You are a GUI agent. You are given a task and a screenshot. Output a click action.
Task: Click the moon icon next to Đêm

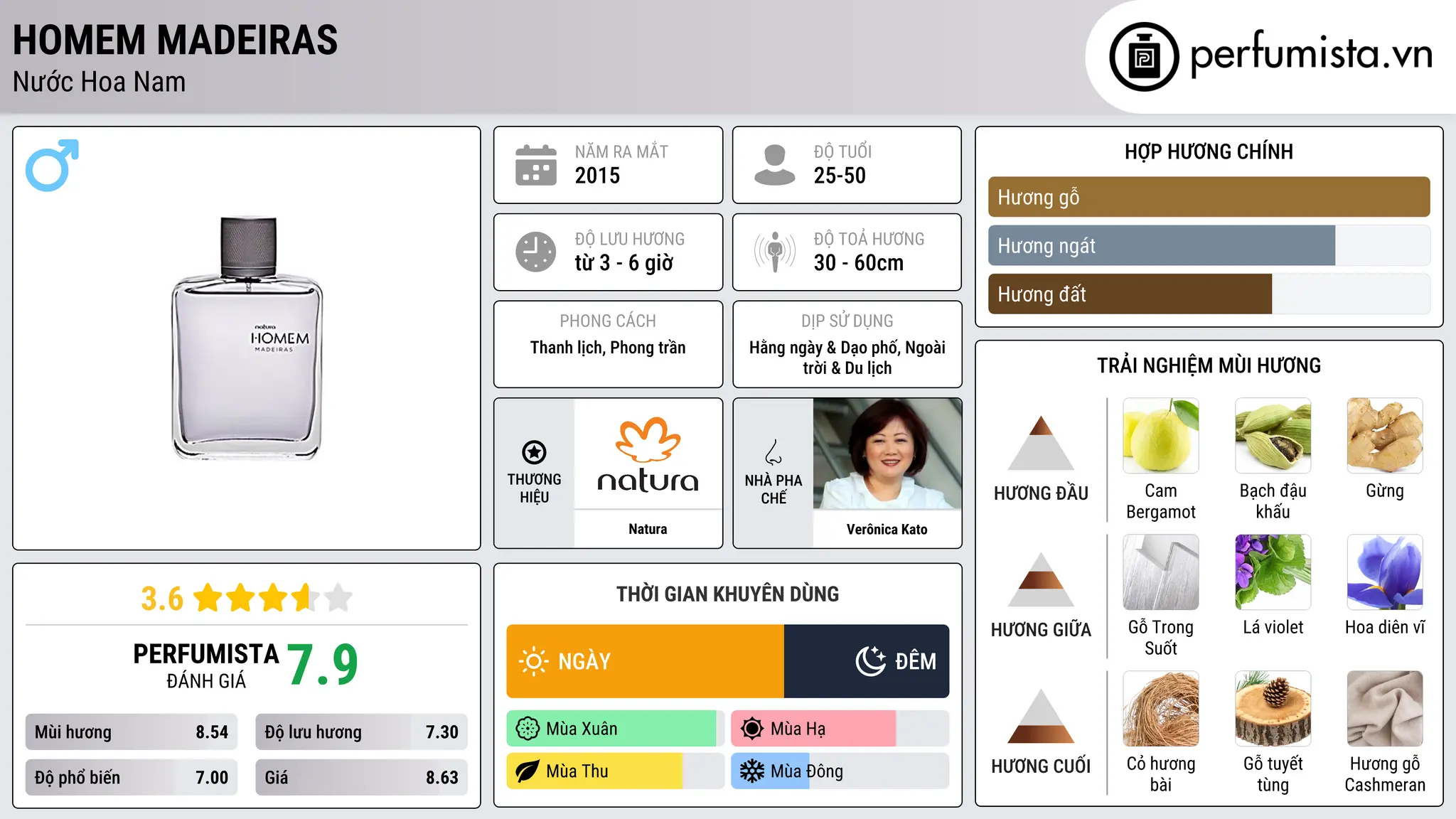(x=871, y=661)
